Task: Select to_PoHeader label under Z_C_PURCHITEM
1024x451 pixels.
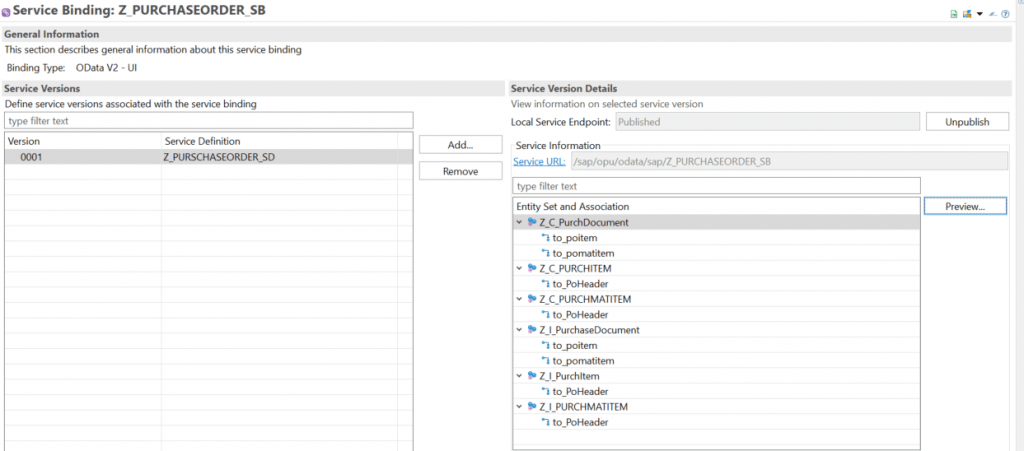Action: click(581, 283)
